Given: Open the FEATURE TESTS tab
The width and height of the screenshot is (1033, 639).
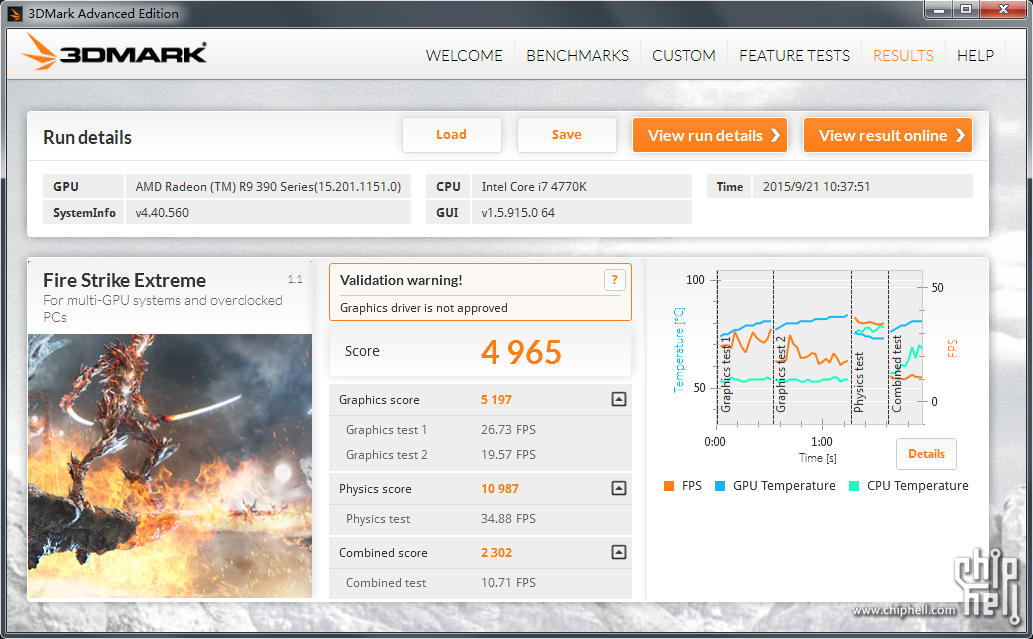Looking at the screenshot, I should pos(794,56).
